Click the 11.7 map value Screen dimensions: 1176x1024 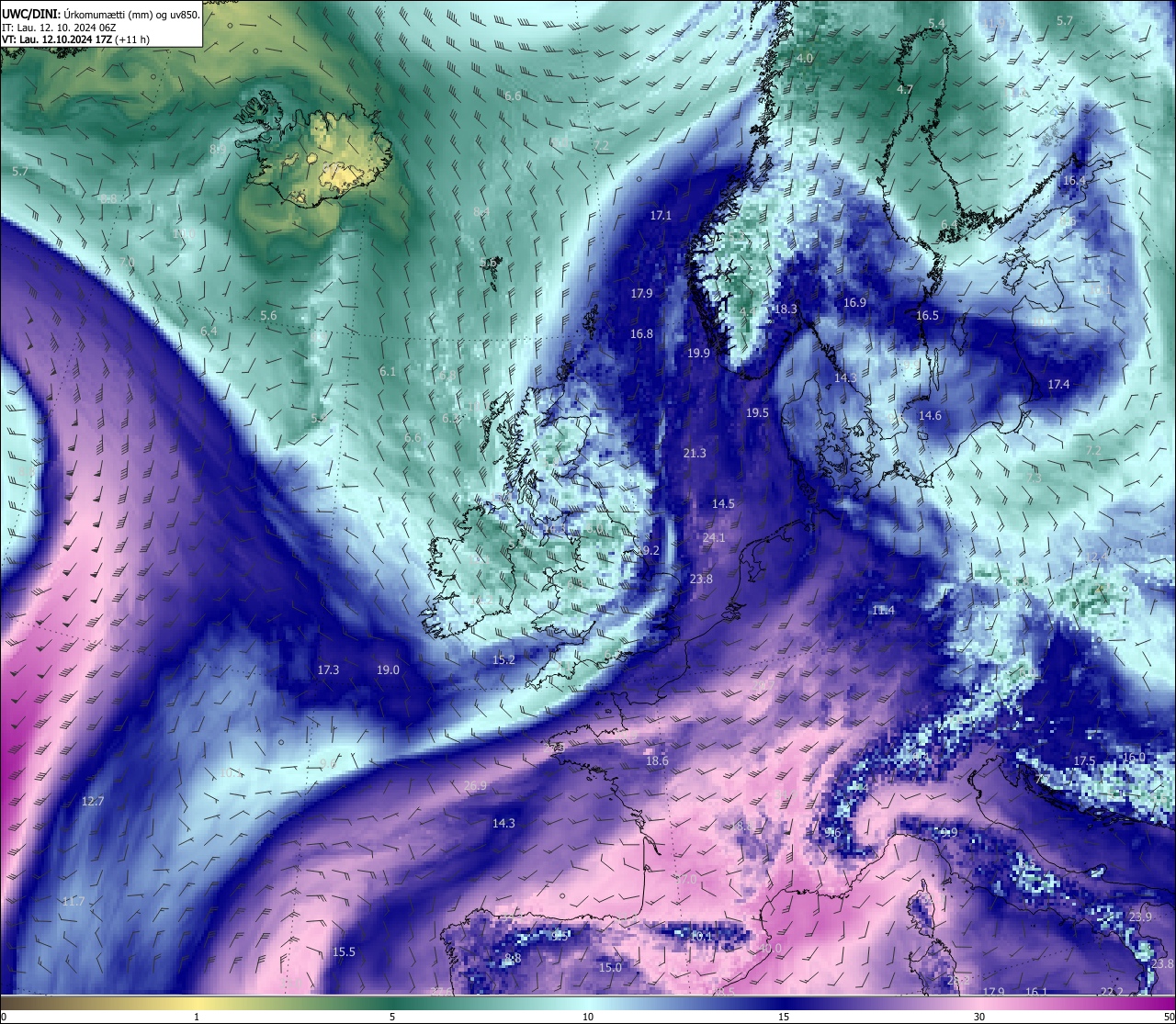tap(73, 901)
